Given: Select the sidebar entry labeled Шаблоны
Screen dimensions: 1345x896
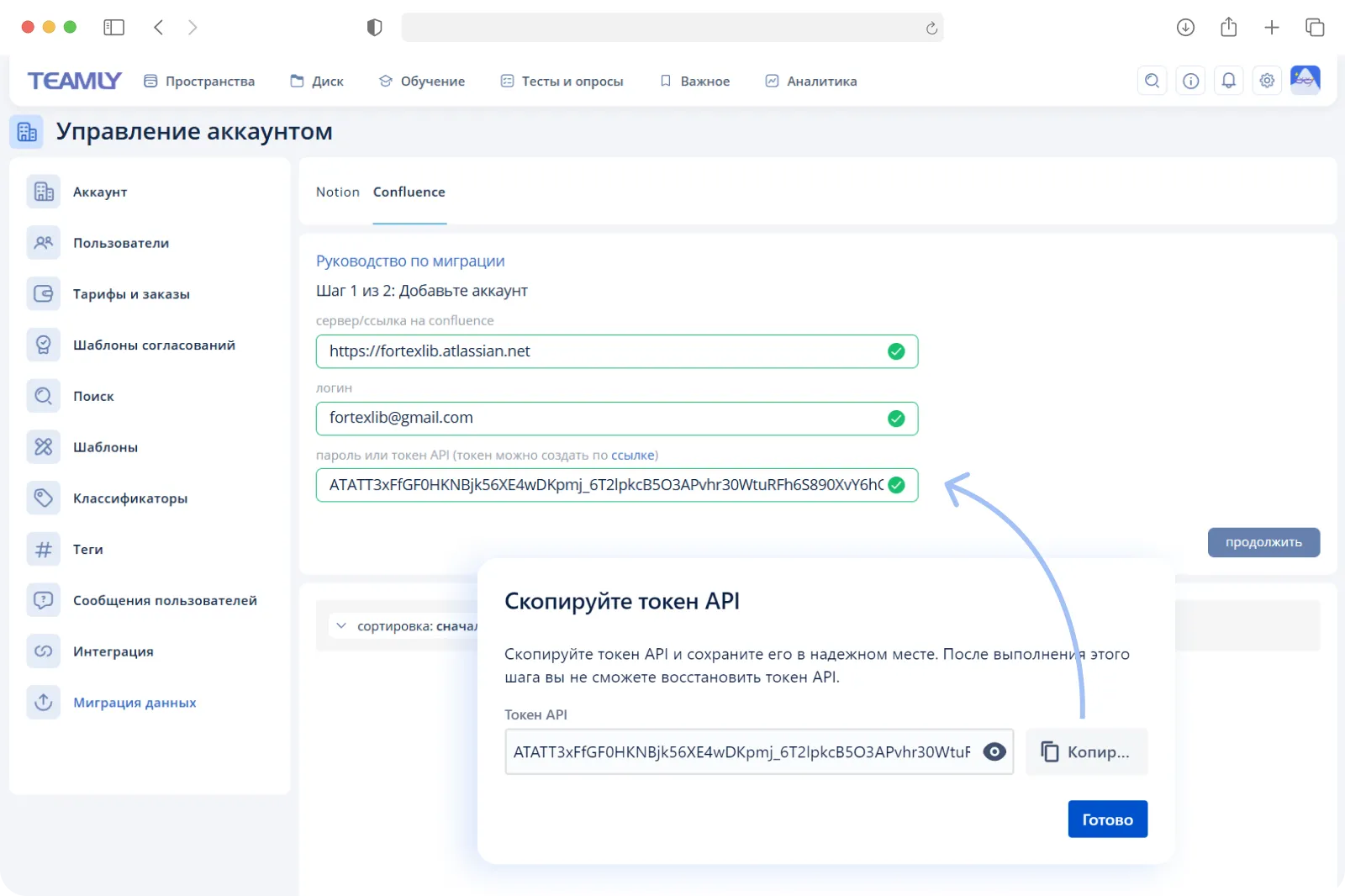Looking at the screenshot, I should pos(105,447).
